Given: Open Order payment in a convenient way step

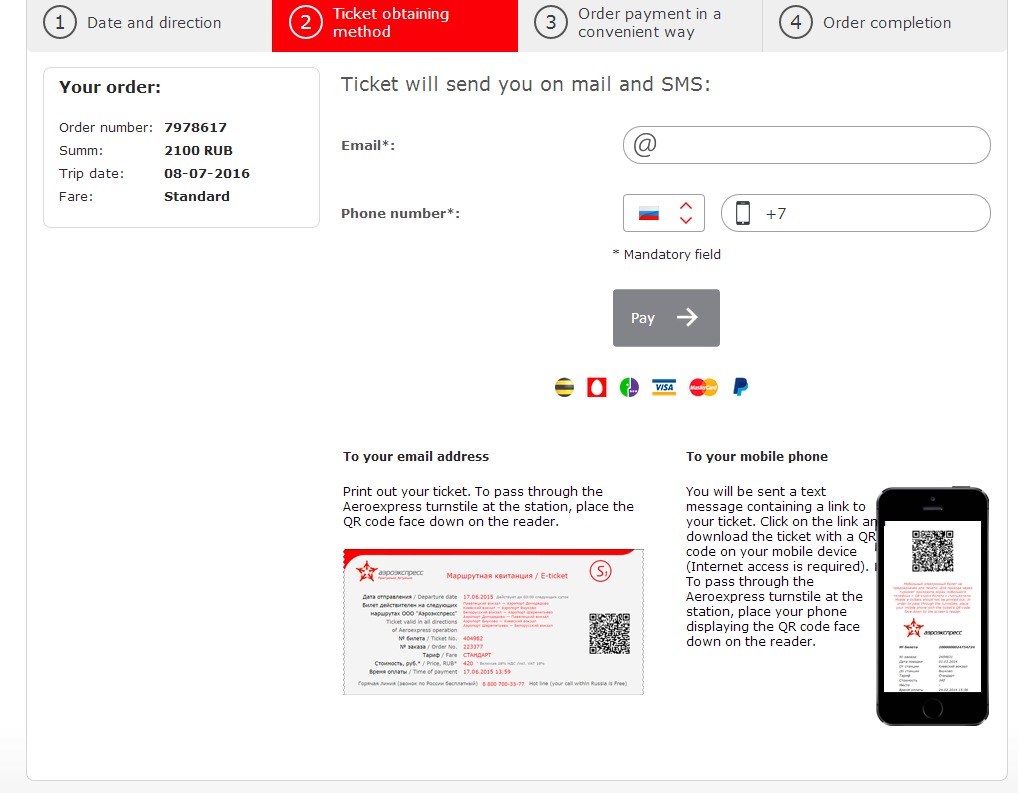Looking at the screenshot, I should (x=640, y=23).
